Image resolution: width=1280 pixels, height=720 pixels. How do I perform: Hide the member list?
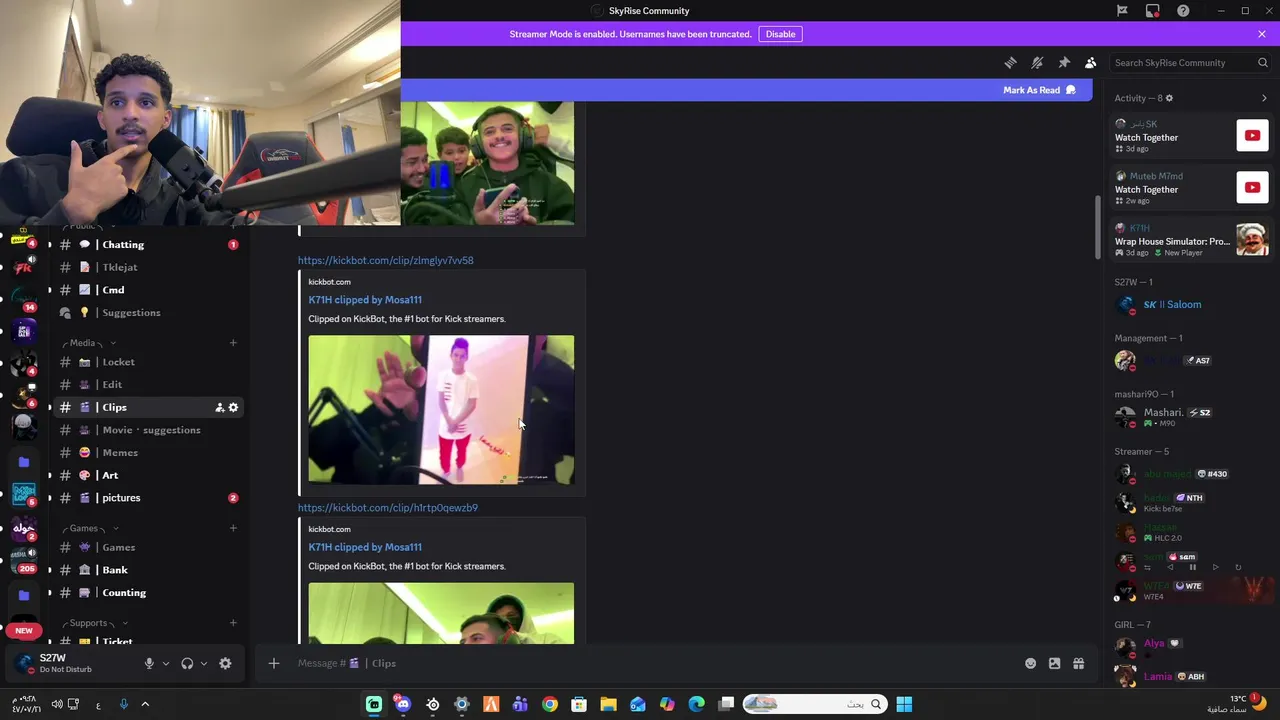(1091, 62)
